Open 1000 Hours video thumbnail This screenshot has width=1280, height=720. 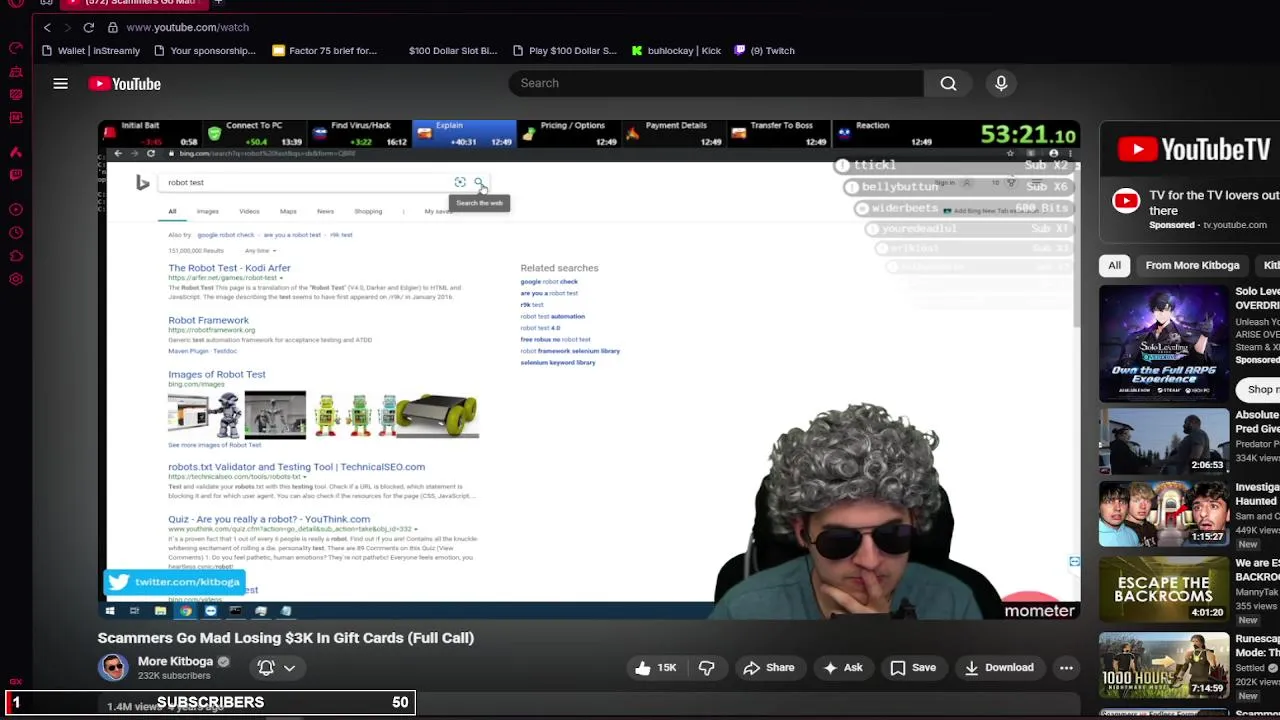coord(1164,664)
